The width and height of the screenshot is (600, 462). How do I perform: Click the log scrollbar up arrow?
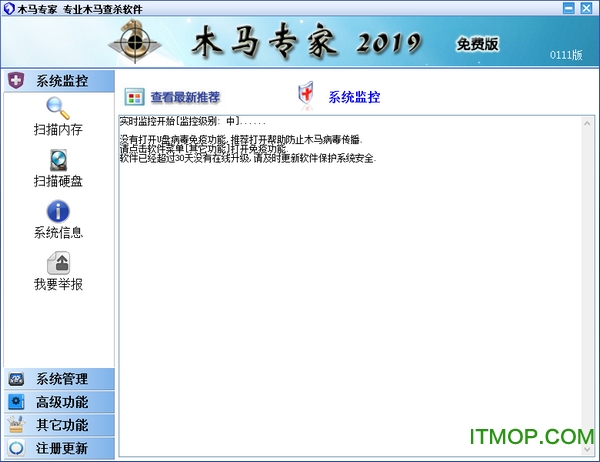pos(587,123)
